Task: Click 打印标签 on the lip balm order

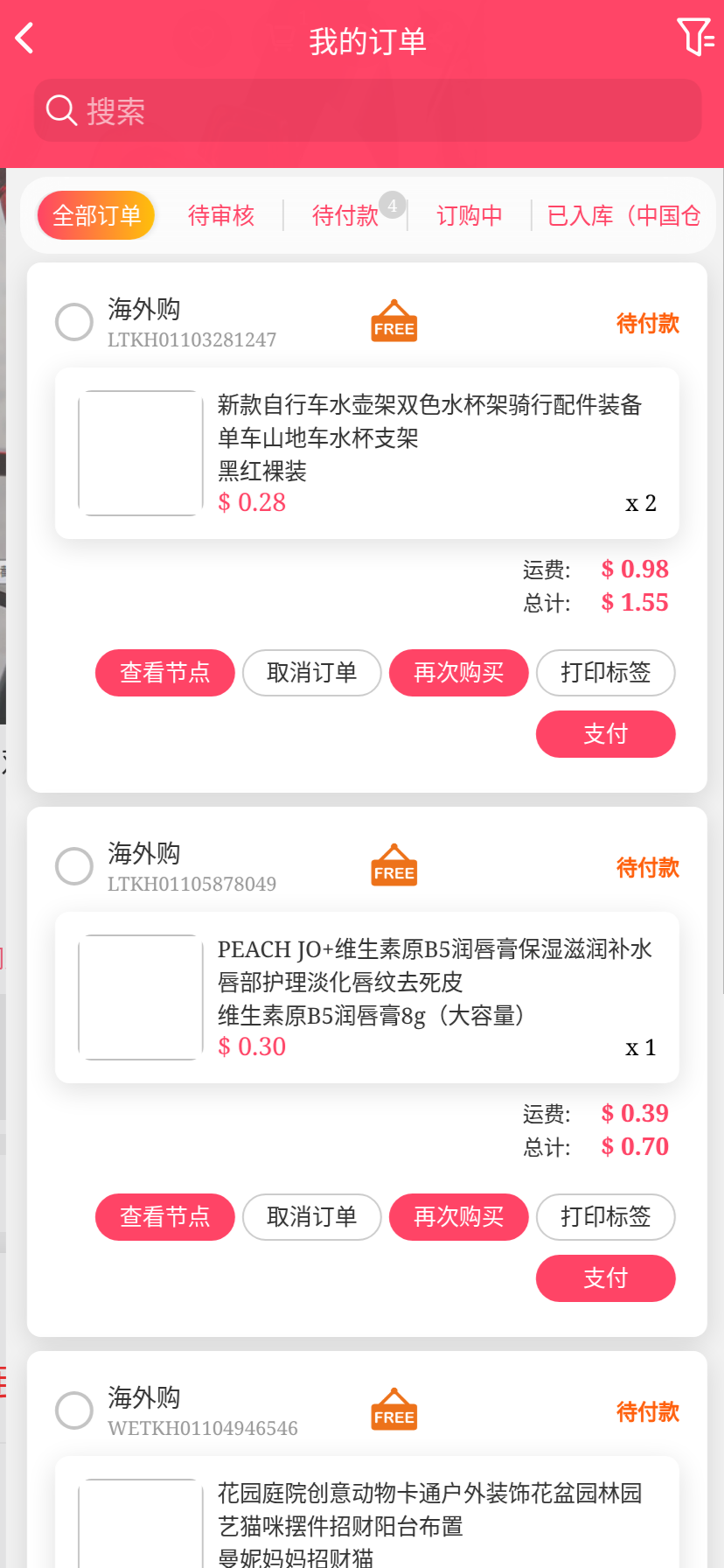Action: coord(605,1217)
